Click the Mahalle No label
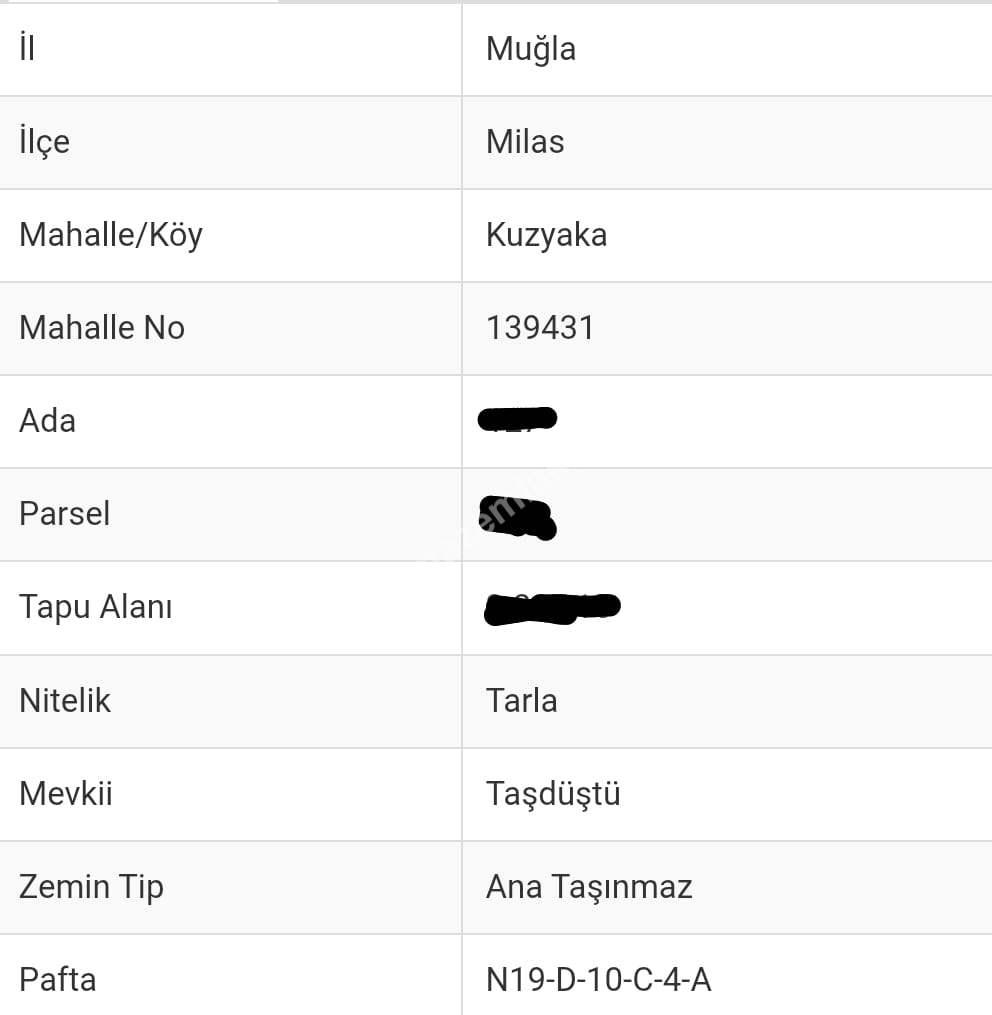Viewport: 992px width, 1015px height. tap(102, 328)
